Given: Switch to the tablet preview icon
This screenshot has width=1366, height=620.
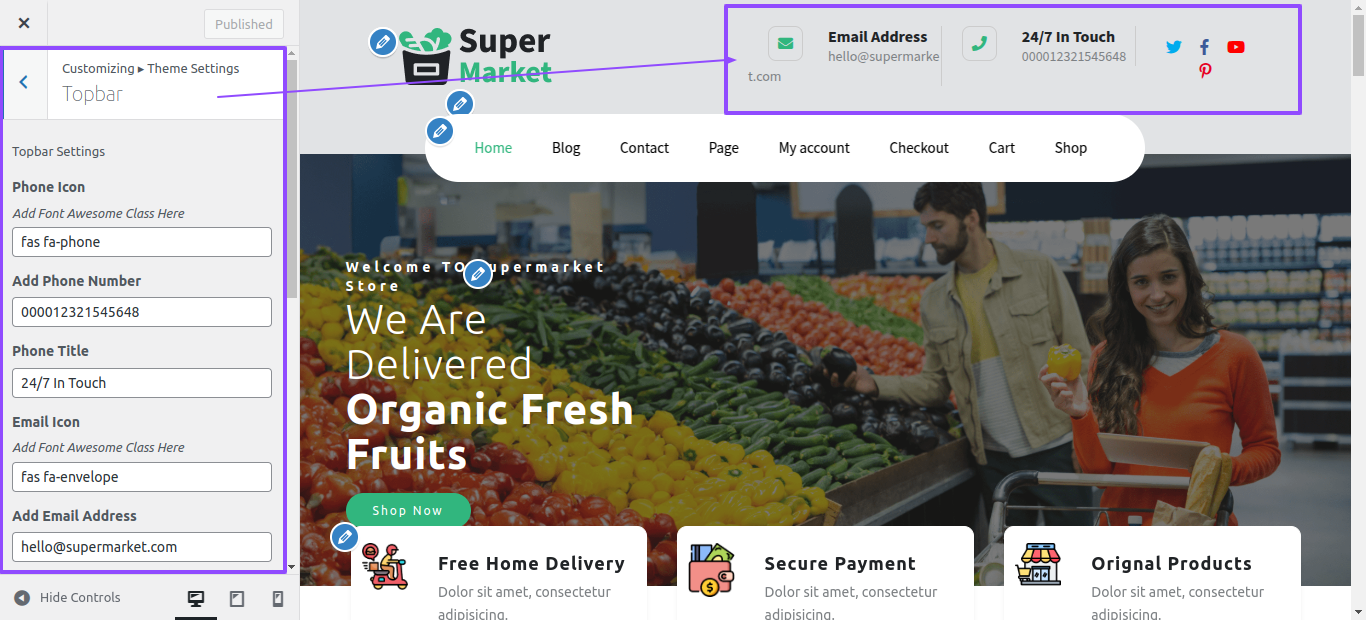Looking at the screenshot, I should click(237, 598).
